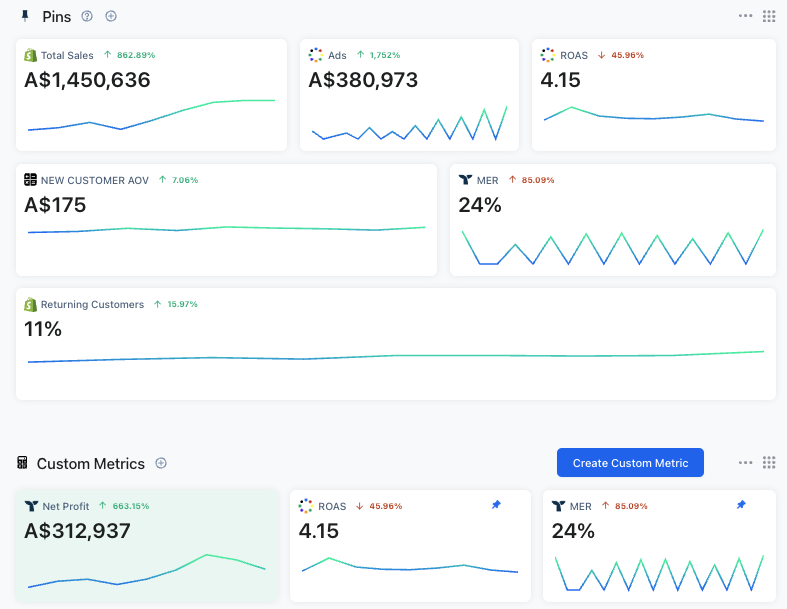Unpin the MER custom metric pin icon
The image size is (787, 609).
coord(741,505)
